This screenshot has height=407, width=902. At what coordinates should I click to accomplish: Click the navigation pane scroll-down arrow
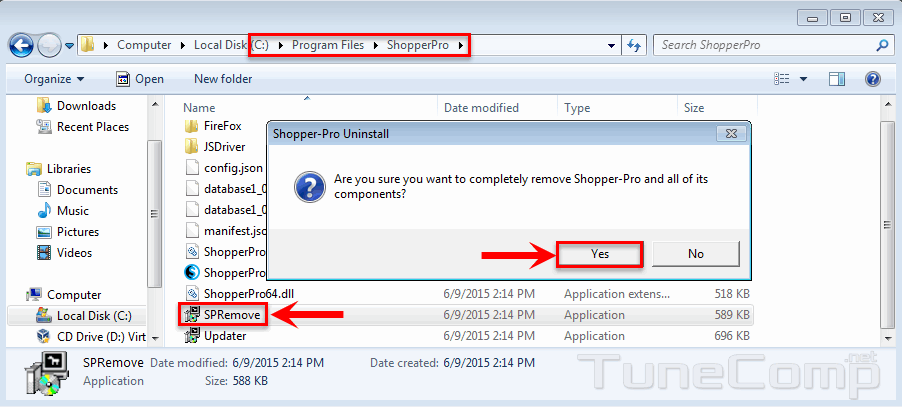coord(155,339)
